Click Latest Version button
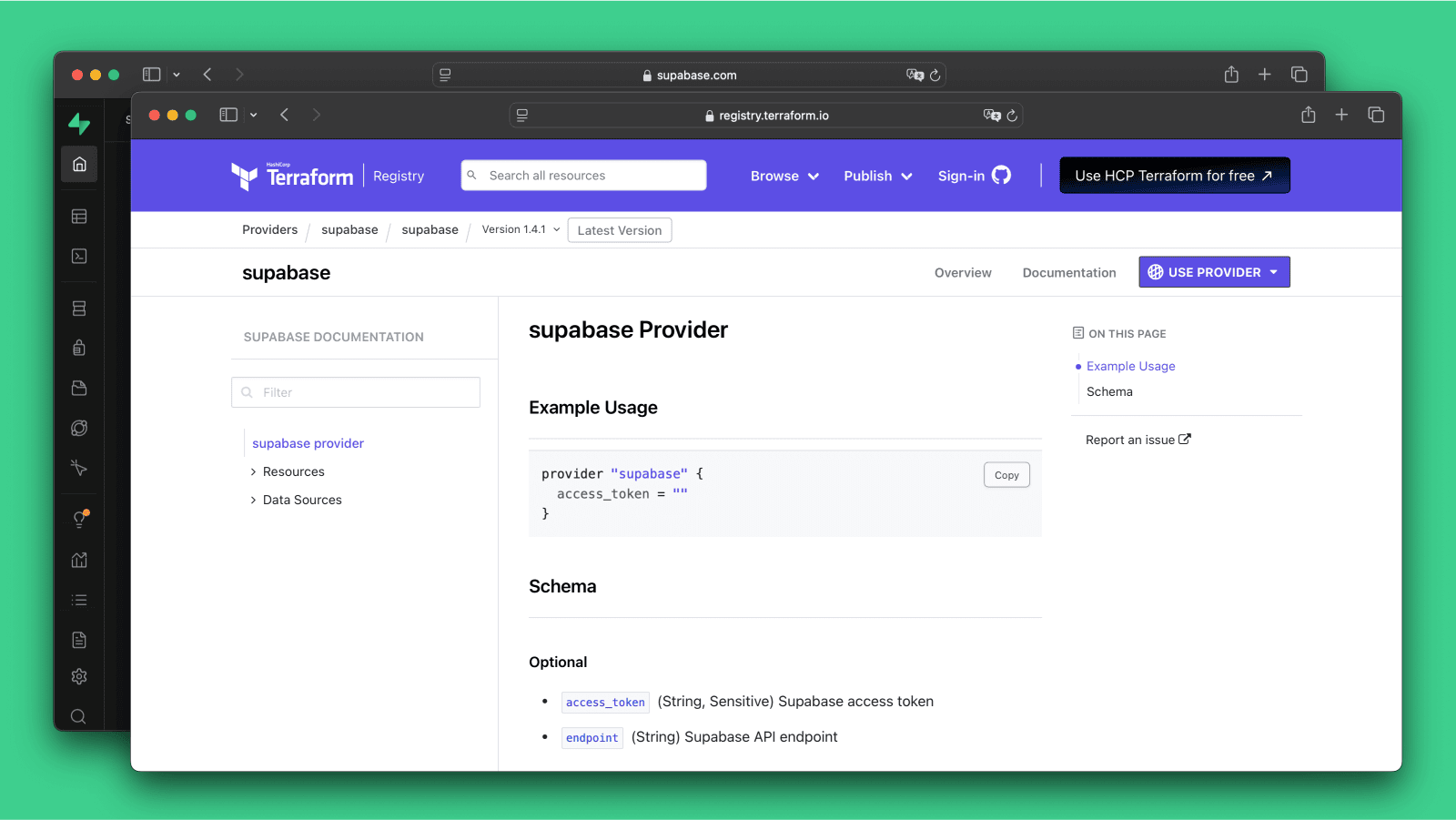This screenshot has width=1456, height=820. click(620, 230)
